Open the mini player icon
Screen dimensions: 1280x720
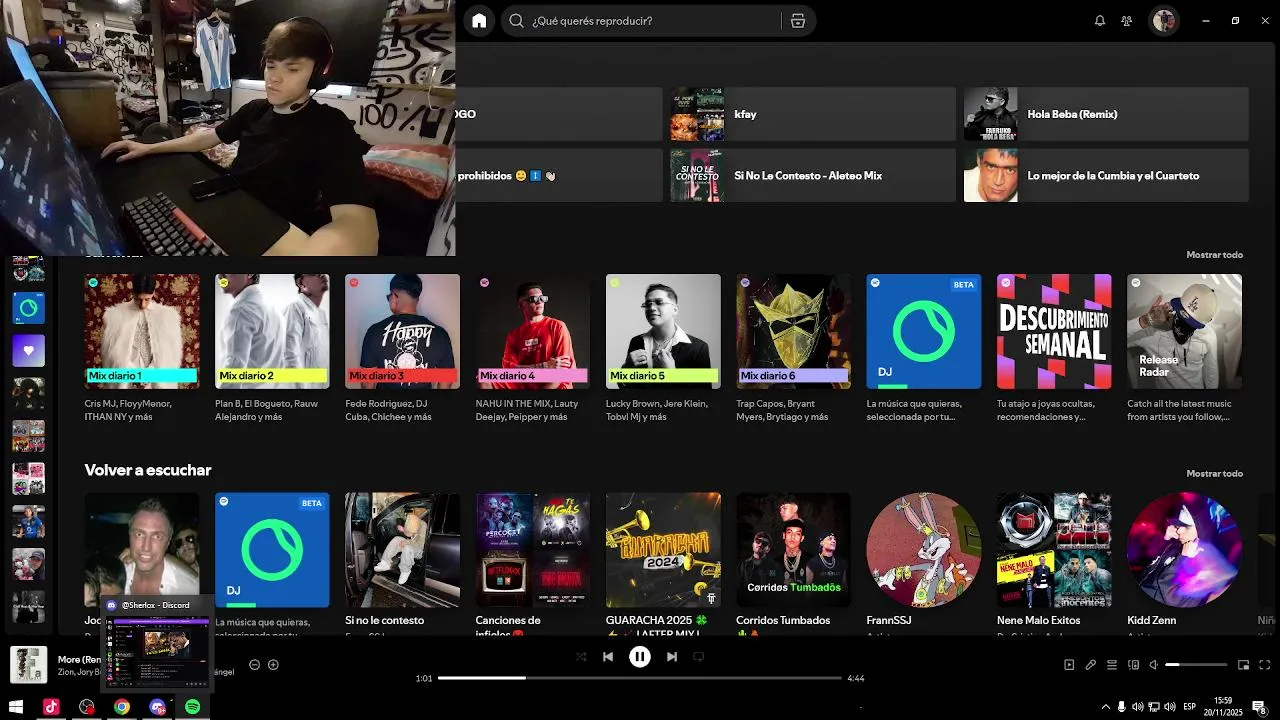click(1244, 665)
